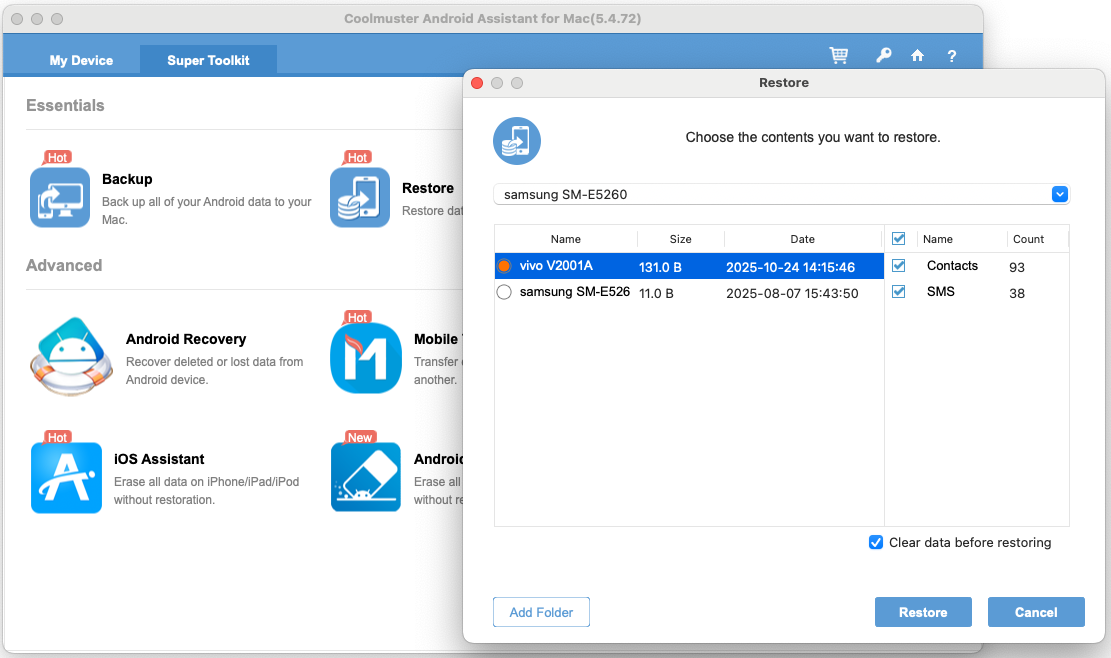Screen dimensions: 1111x658
Task: Uncheck the SMS checkbox
Action: [899, 291]
